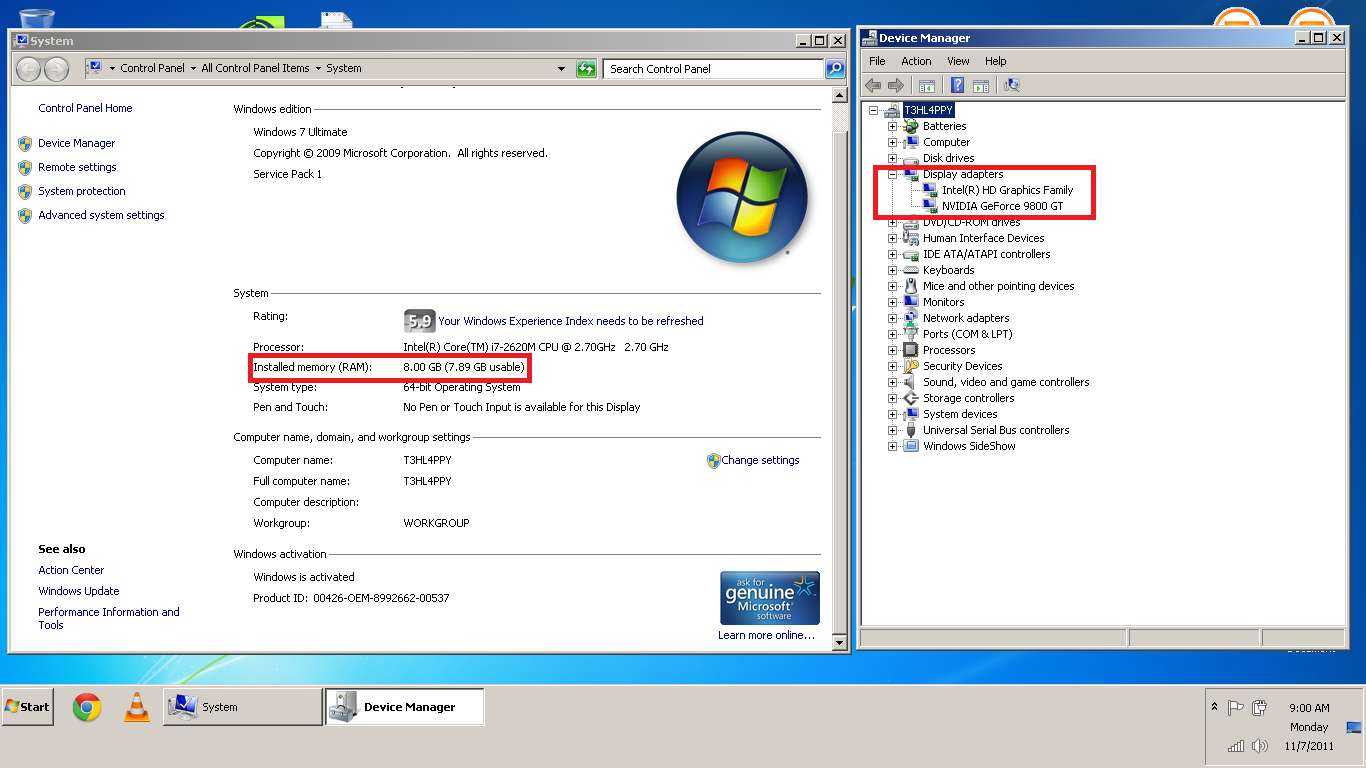Open Action Center link under See also
The width and height of the screenshot is (1366, 768).
[x=71, y=570]
